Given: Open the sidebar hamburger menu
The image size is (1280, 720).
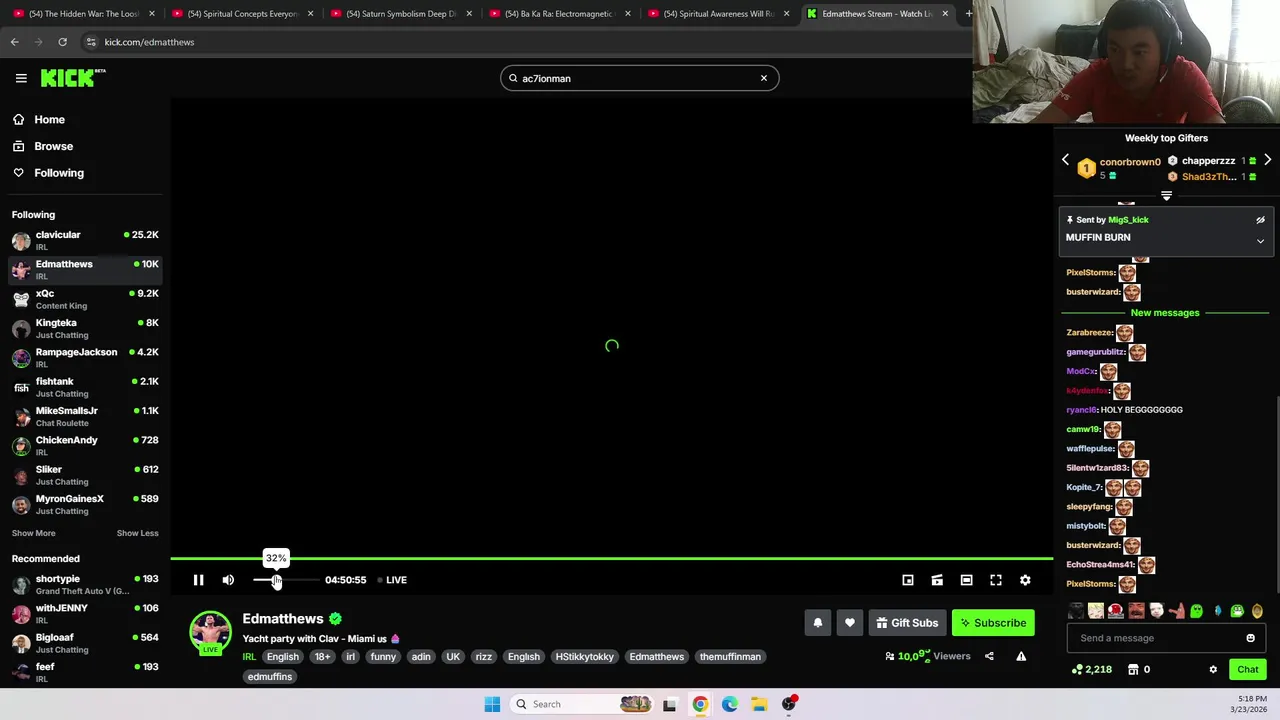Looking at the screenshot, I should [21, 78].
